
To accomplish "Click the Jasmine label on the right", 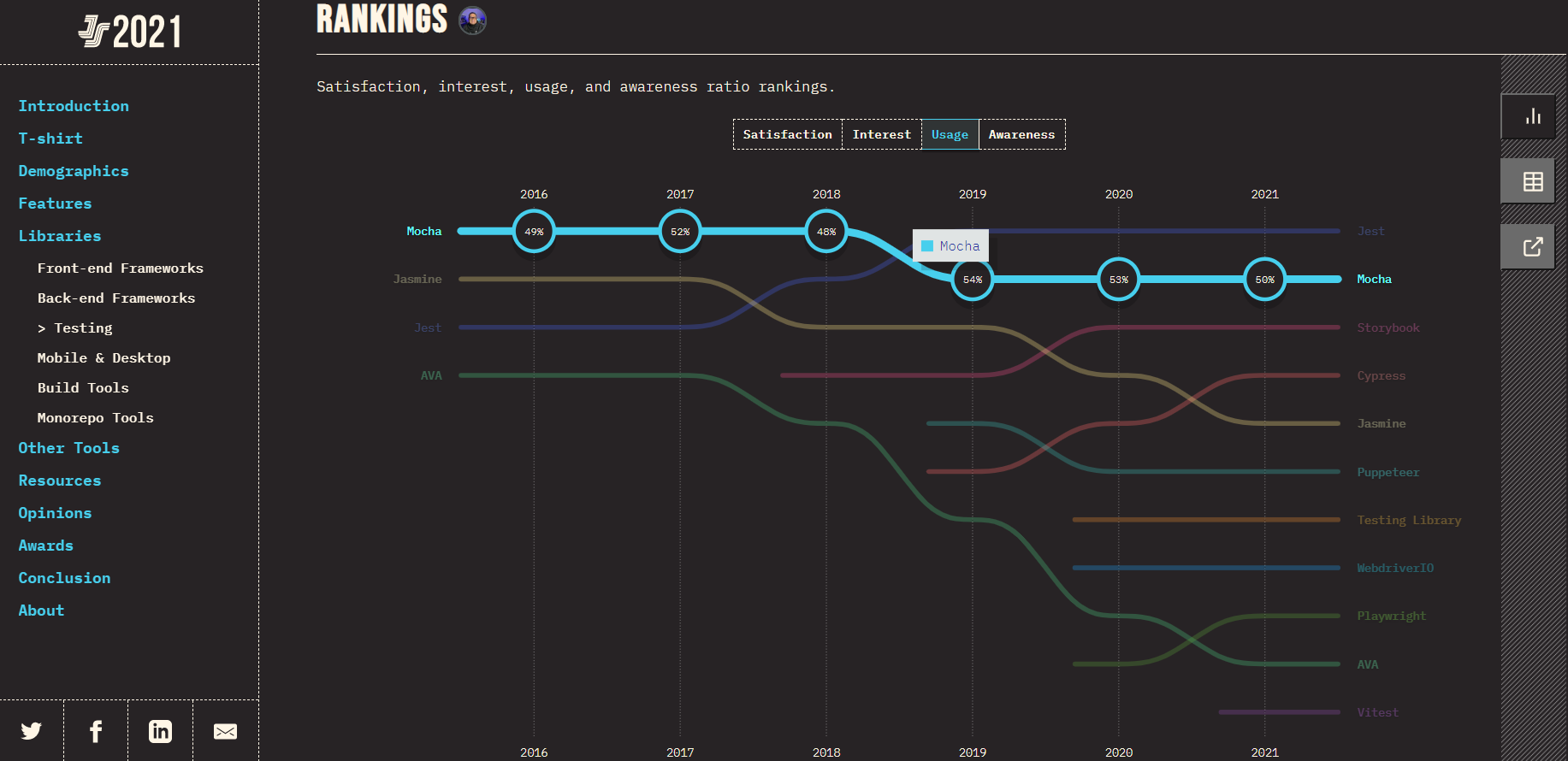I will [1382, 423].
